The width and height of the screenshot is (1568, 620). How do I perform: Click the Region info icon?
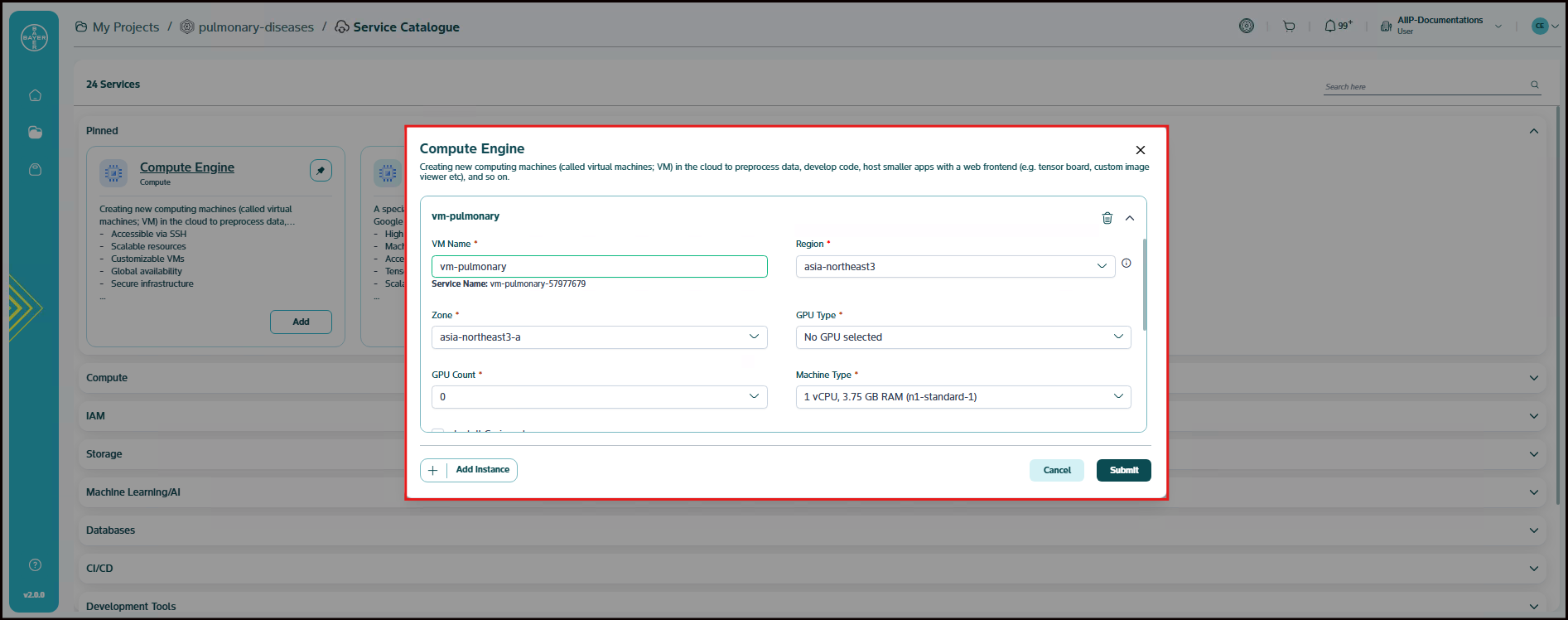1126,264
